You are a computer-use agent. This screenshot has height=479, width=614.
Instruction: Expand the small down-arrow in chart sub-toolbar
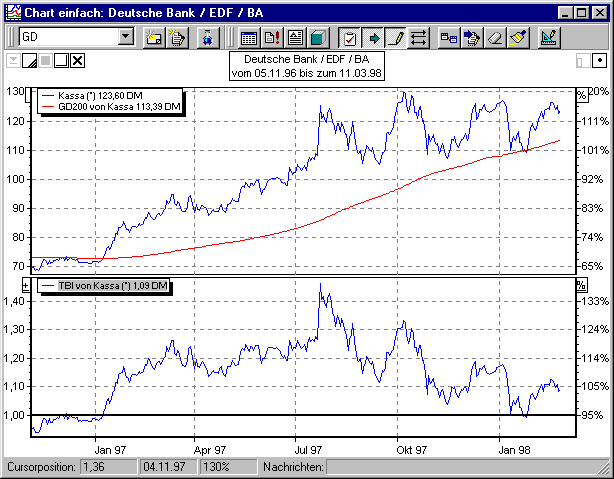point(13,61)
